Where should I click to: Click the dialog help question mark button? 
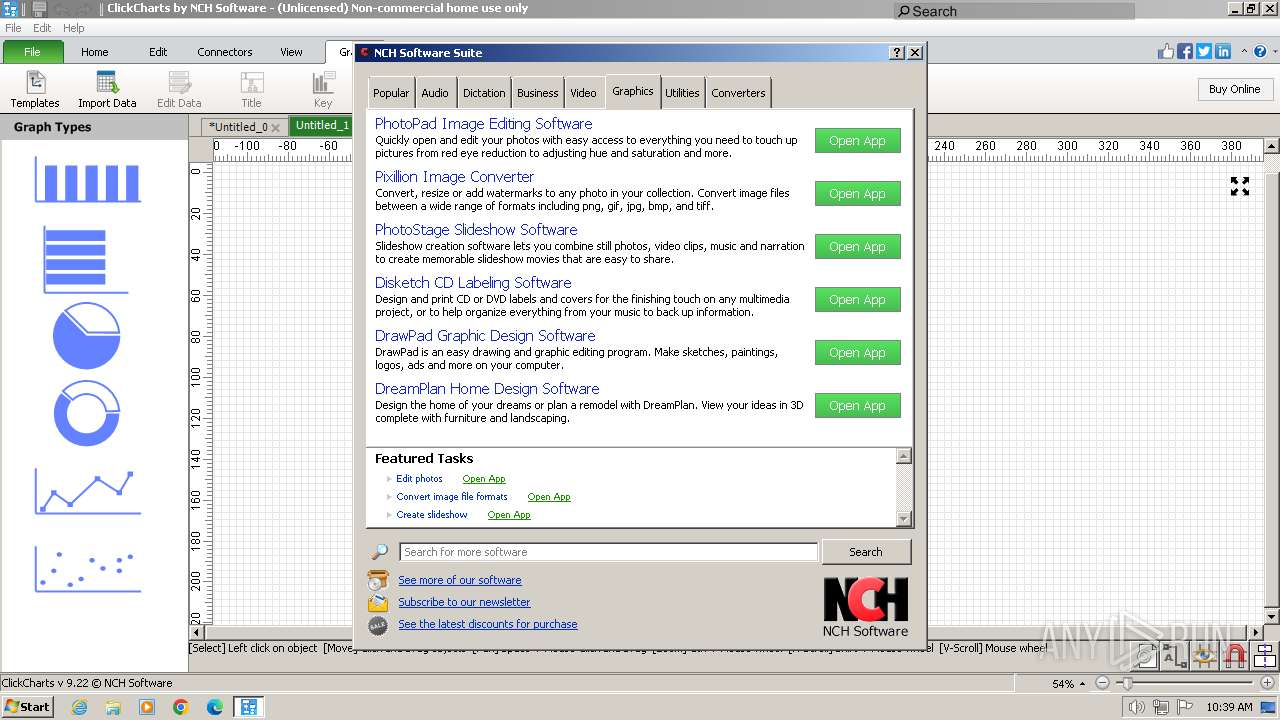[897, 53]
